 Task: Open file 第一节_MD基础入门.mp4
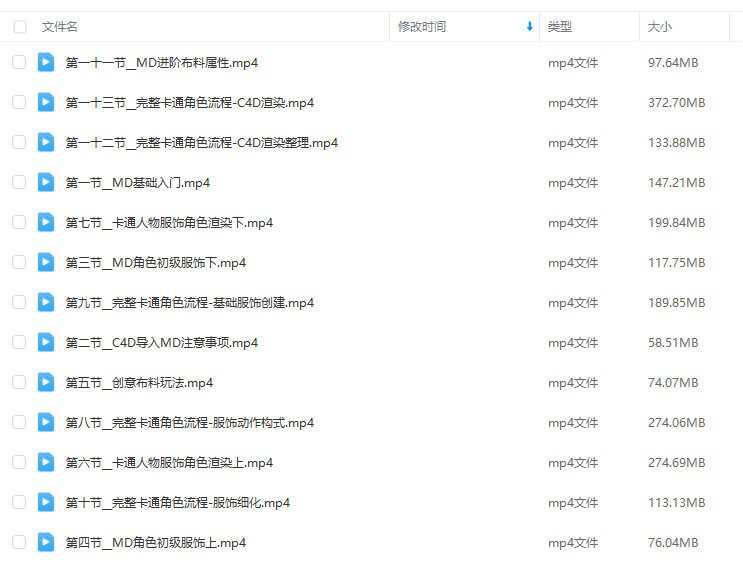138,182
